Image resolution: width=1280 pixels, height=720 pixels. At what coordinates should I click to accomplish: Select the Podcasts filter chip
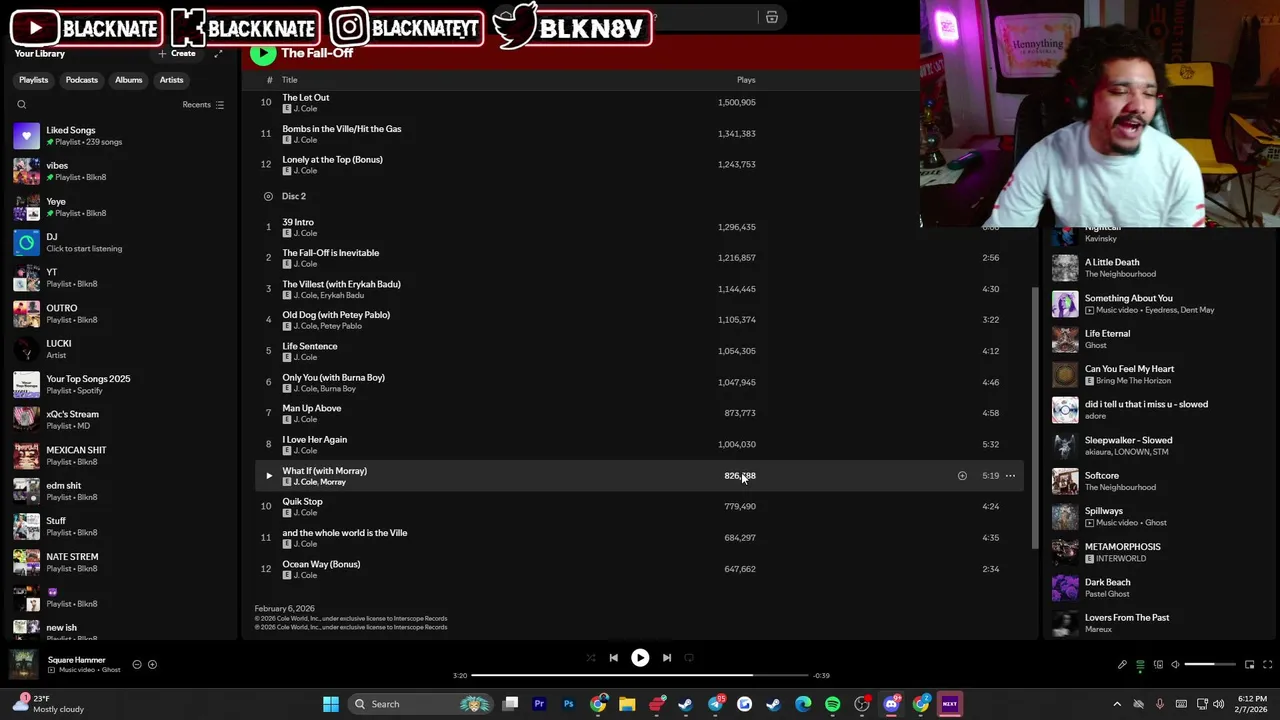[82, 80]
